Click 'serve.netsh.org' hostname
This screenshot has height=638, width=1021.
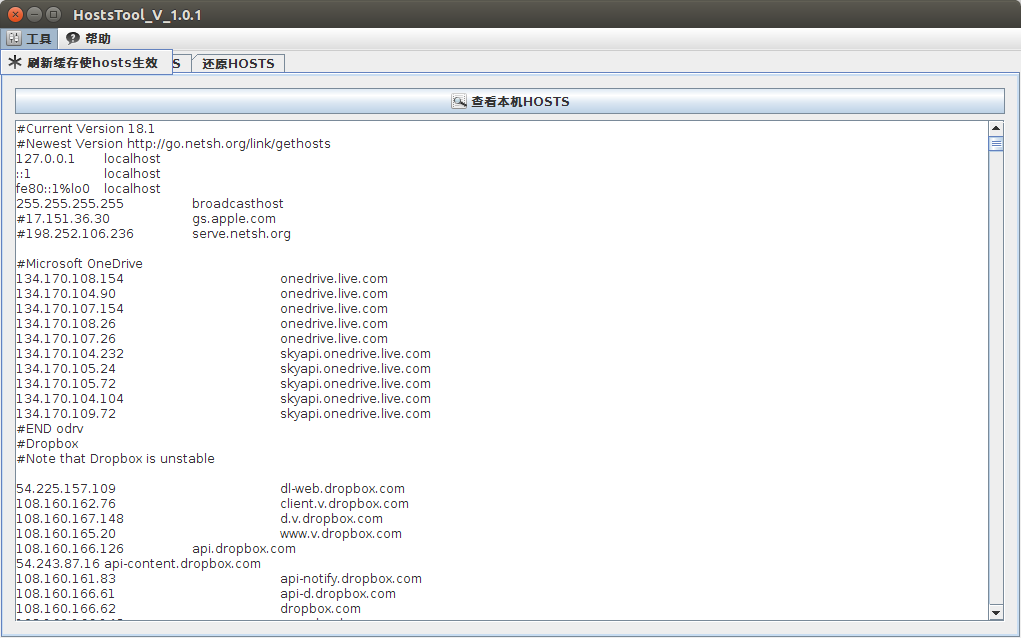[242, 234]
